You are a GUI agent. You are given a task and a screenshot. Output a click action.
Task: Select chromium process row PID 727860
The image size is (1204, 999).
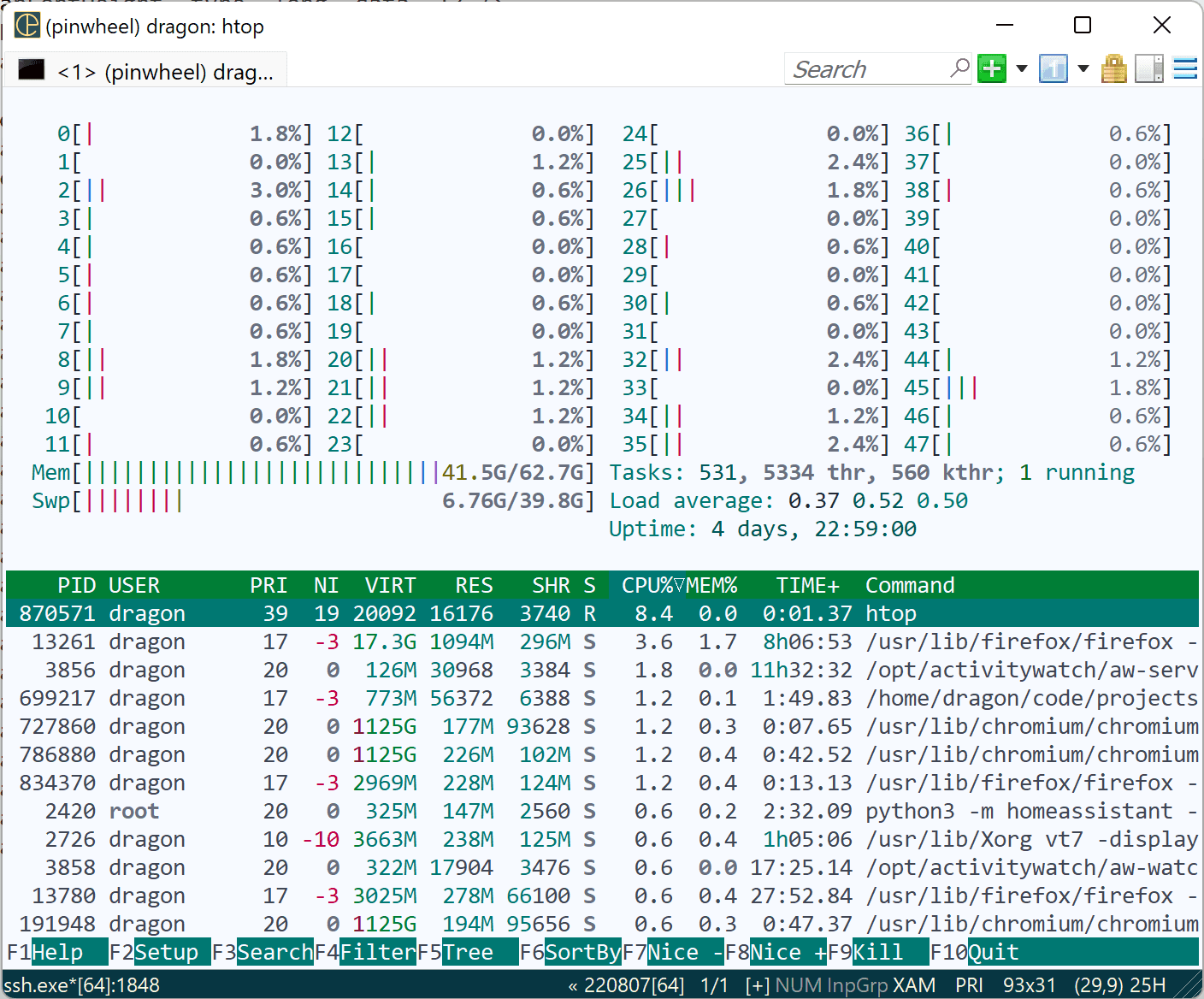(602, 726)
